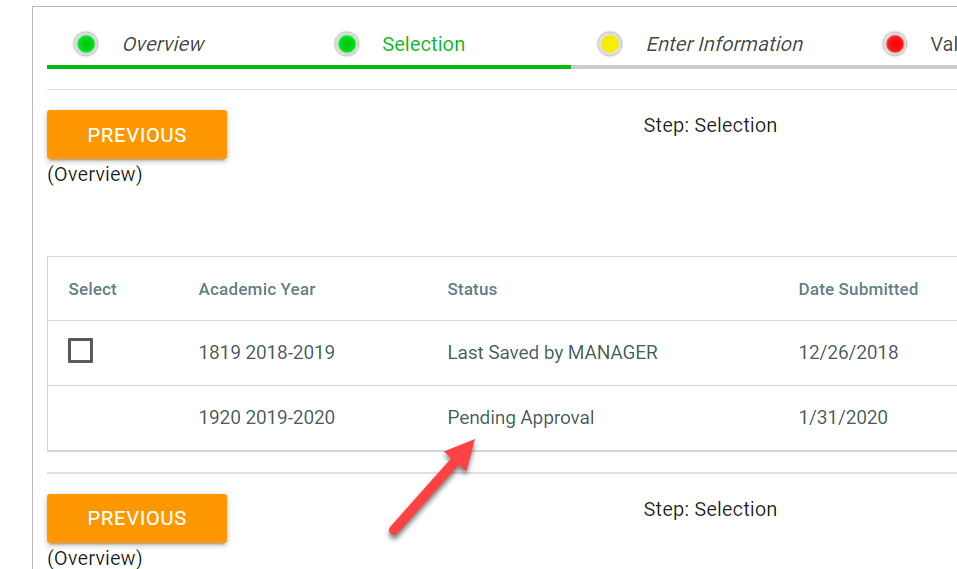The height and width of the screenshot is (569, 957).
Task: Click the Status column header
Action: point(472,289)
